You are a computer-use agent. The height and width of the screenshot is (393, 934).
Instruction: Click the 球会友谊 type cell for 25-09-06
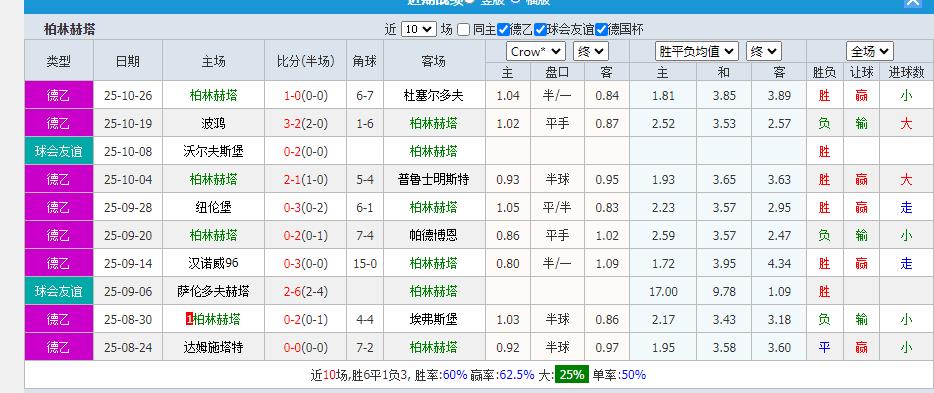click(x=58, y=291)
